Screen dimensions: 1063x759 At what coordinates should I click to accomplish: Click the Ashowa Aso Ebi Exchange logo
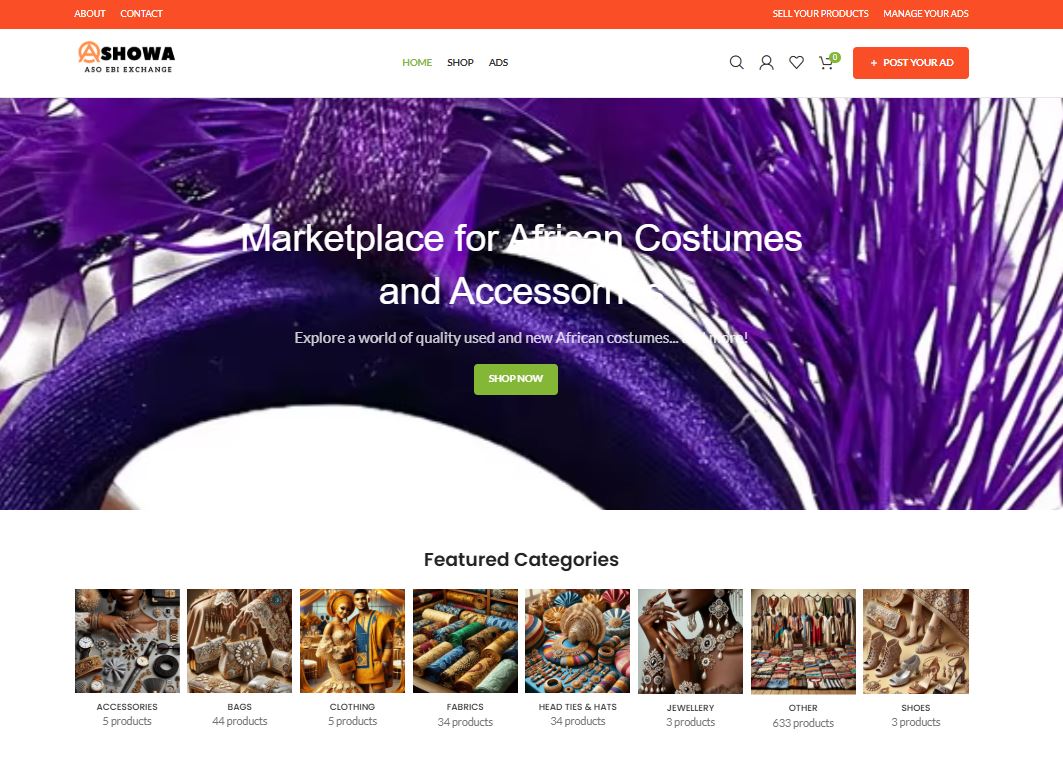click(126, 57)
